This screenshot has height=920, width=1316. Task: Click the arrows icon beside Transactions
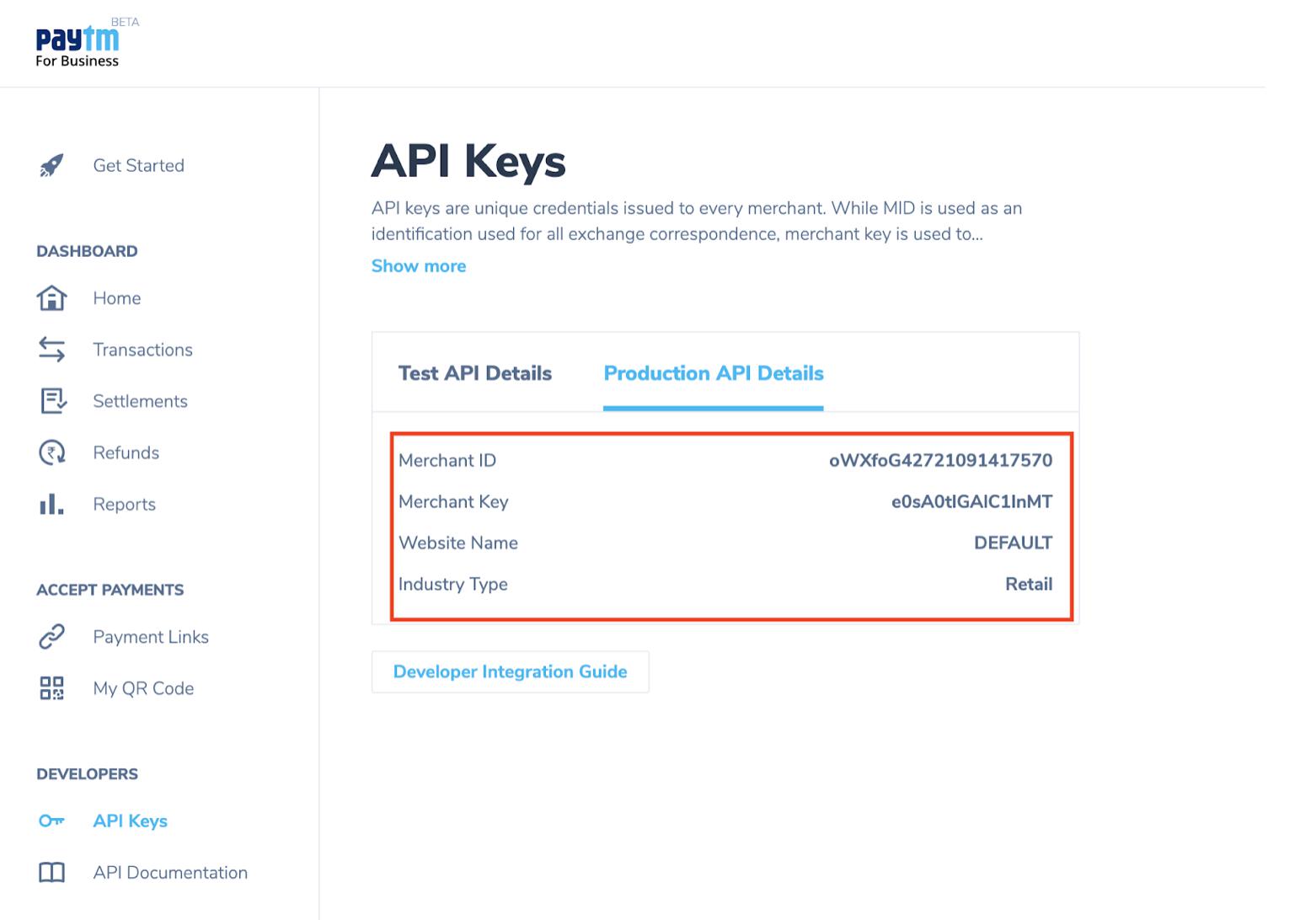click(51, 350)
